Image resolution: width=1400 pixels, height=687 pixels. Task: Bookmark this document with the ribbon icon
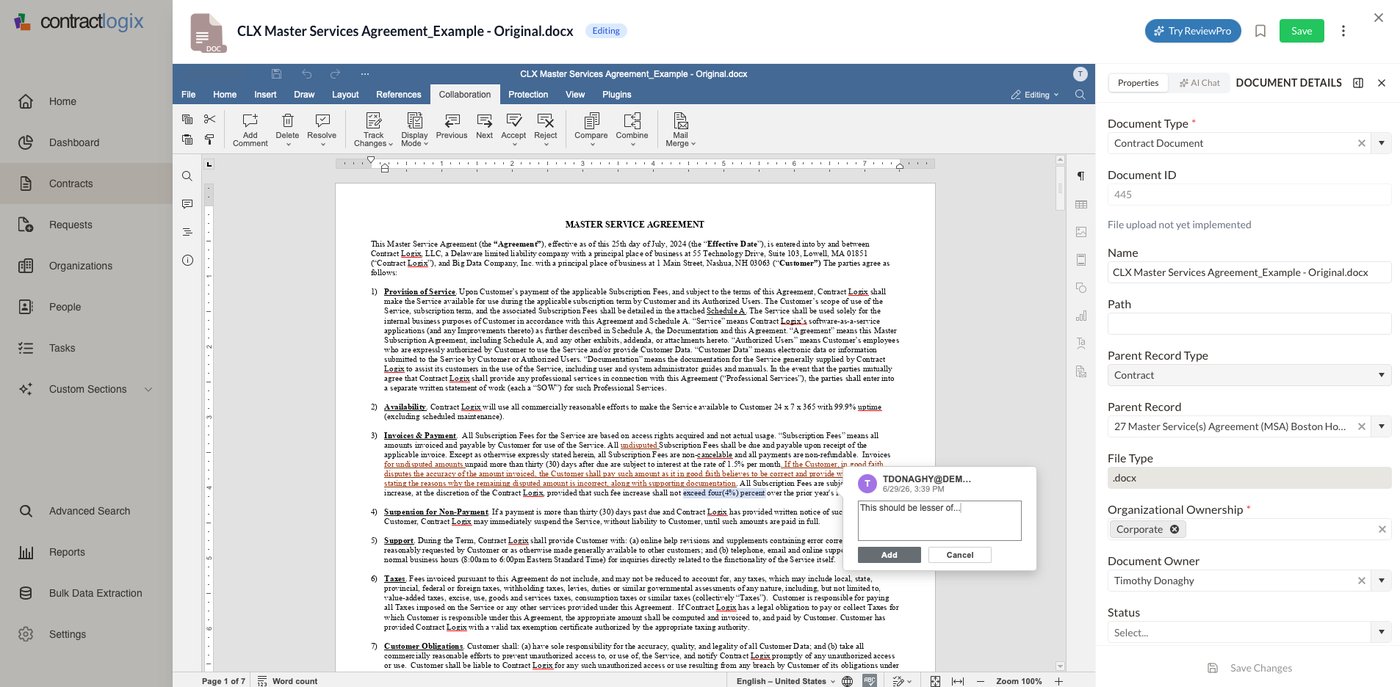(x=1260, y=31)
